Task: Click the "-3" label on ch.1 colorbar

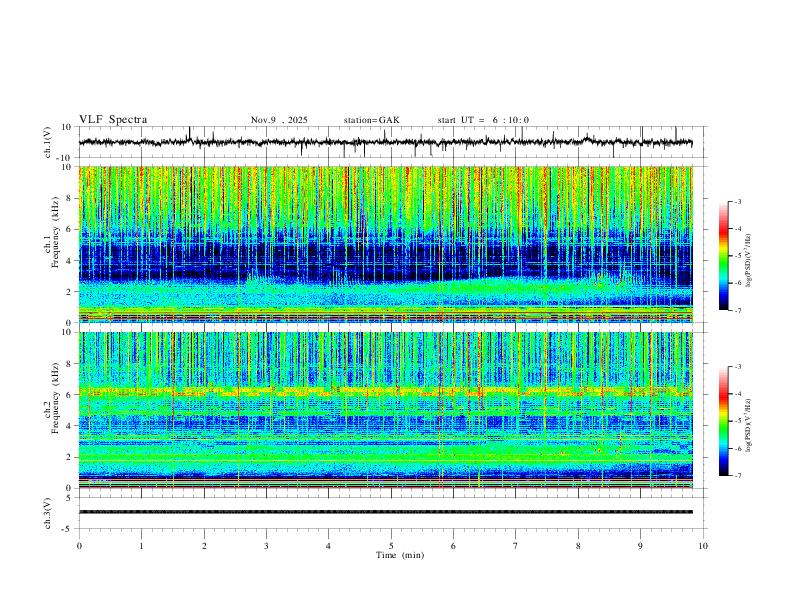Action: [x=737, y=201]
